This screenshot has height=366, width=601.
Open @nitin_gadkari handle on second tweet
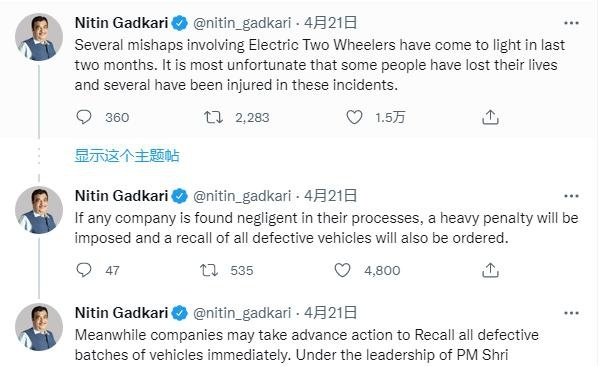point(242,196)
